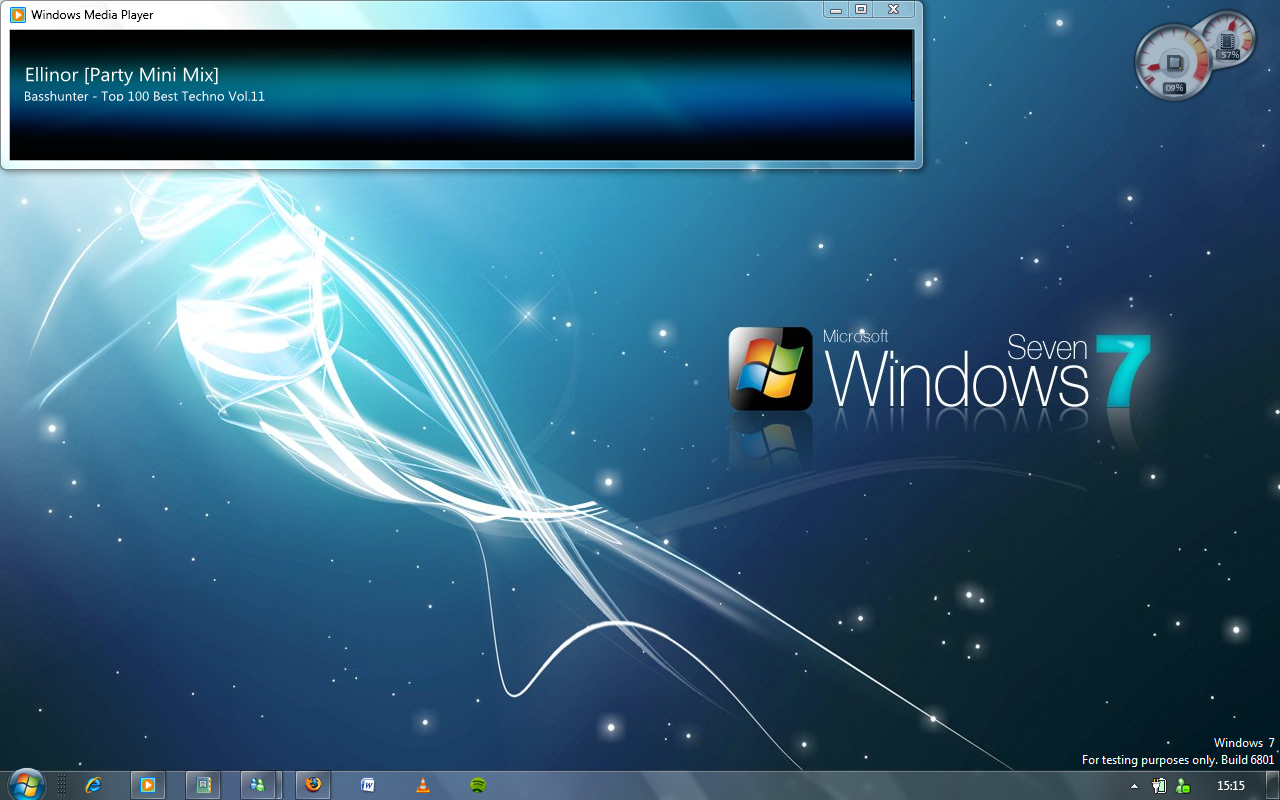This screenshot has height=800, width=1280.
Task: Open VLC media player cone icon
Action: coord(423,785)
